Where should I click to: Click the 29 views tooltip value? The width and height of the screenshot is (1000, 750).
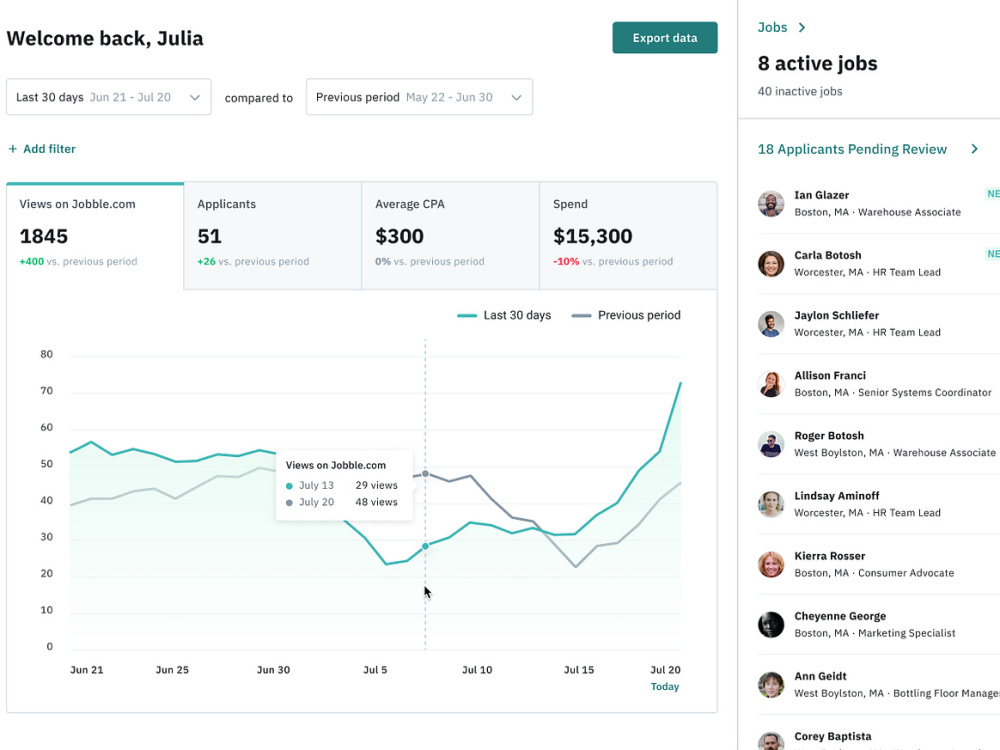376,485
